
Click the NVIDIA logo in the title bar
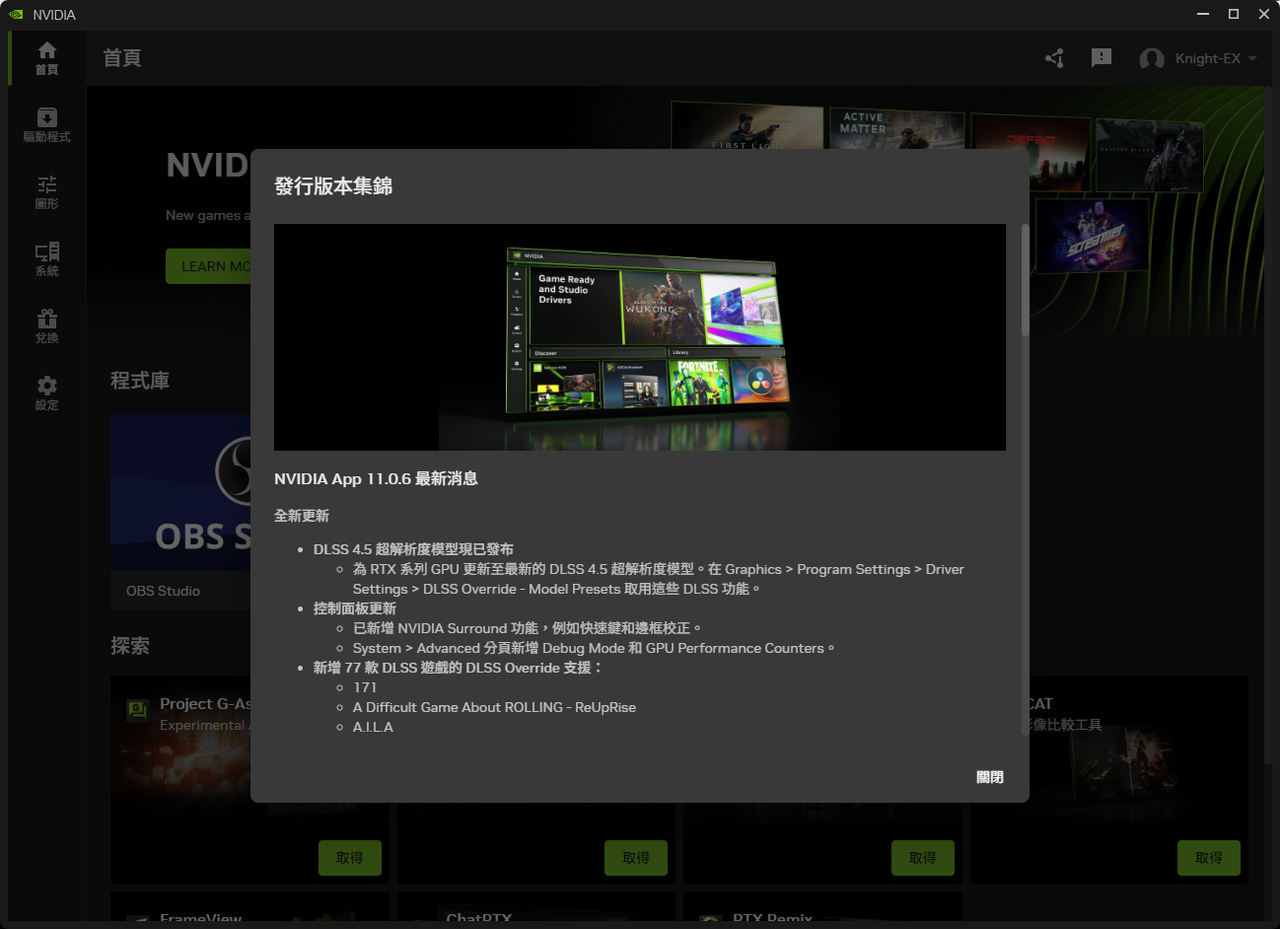pyautogui.click(x=15, y=14)
